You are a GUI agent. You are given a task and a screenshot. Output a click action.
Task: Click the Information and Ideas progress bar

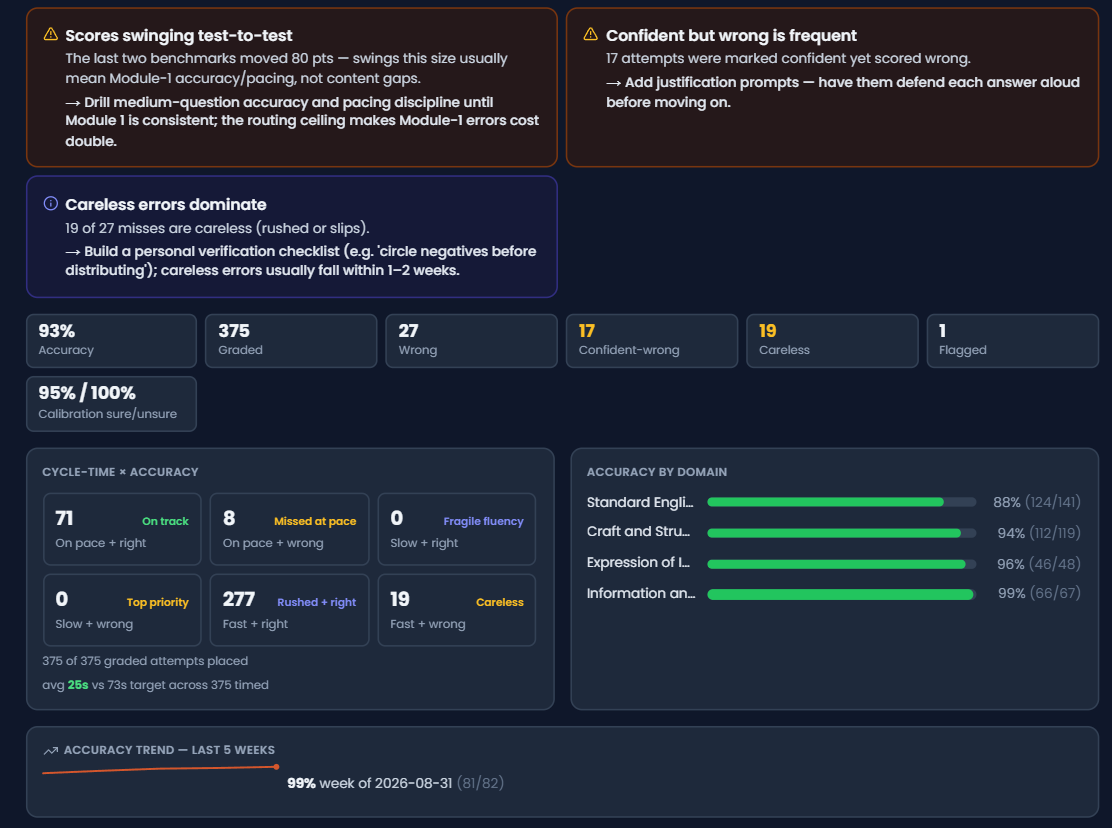(x=842, y=595)
